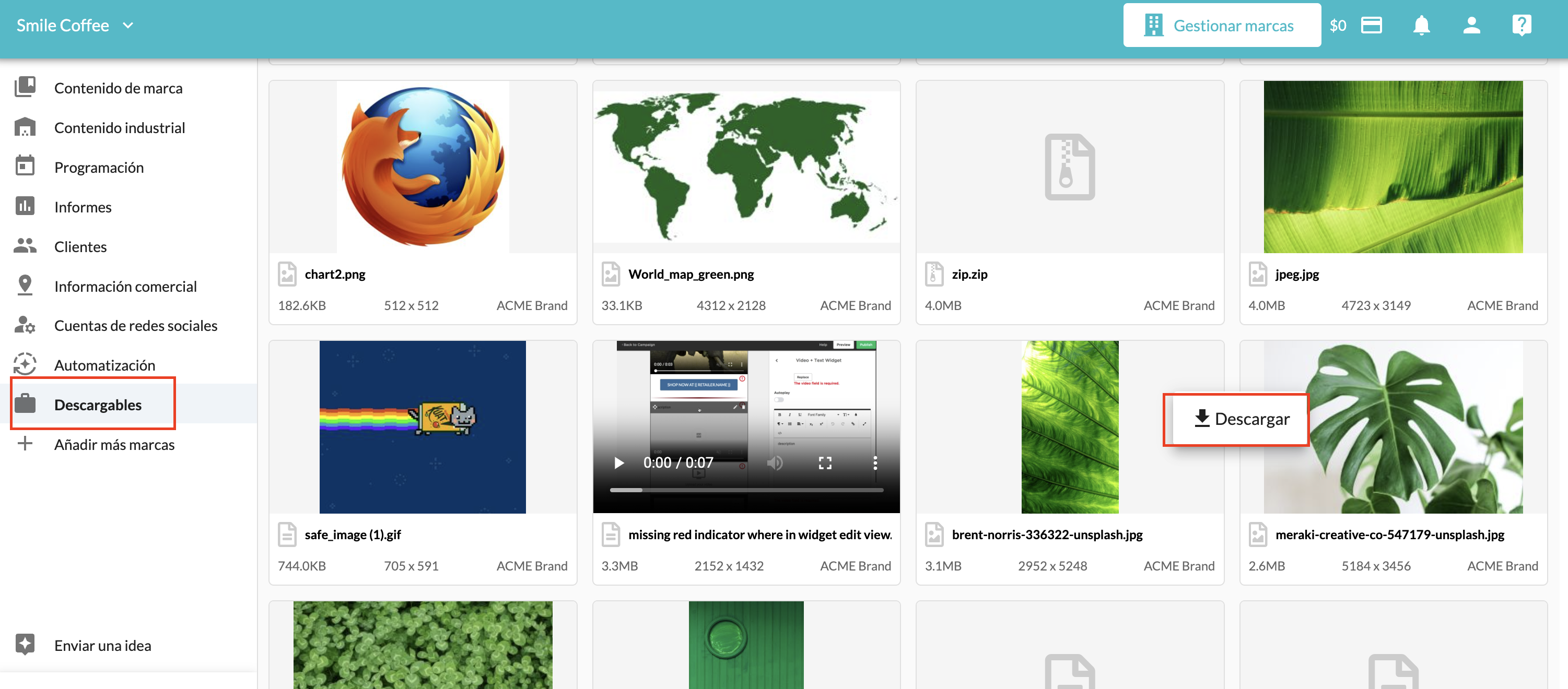Open the safe_image (1).gif nyan cat thumbnail
This screenshot has width=1568, height=689.
pos(423,427)
